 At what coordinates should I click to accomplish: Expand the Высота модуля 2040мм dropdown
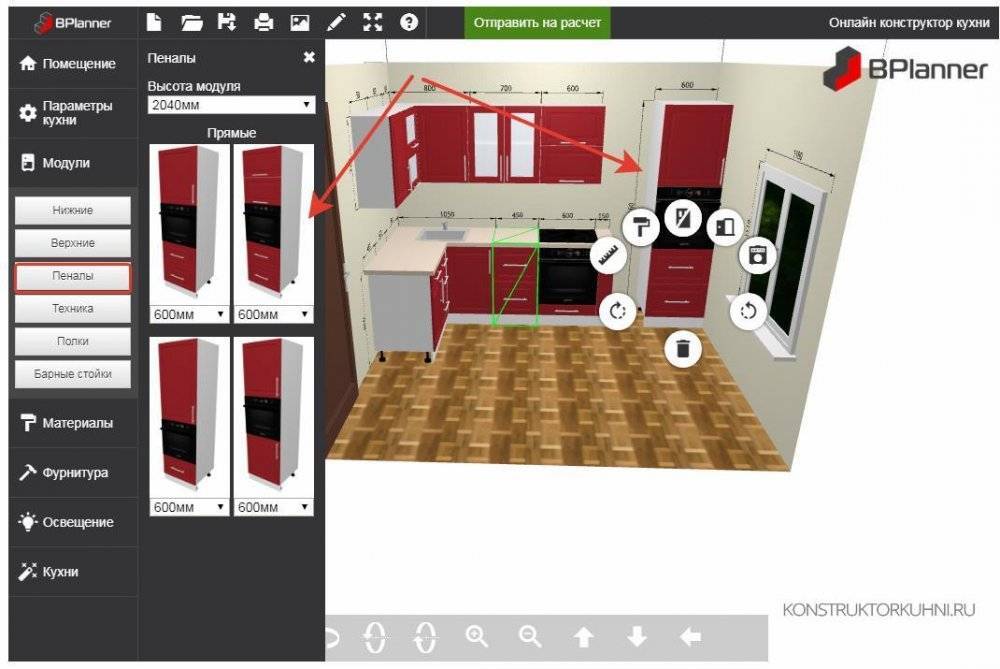(231, 105)
